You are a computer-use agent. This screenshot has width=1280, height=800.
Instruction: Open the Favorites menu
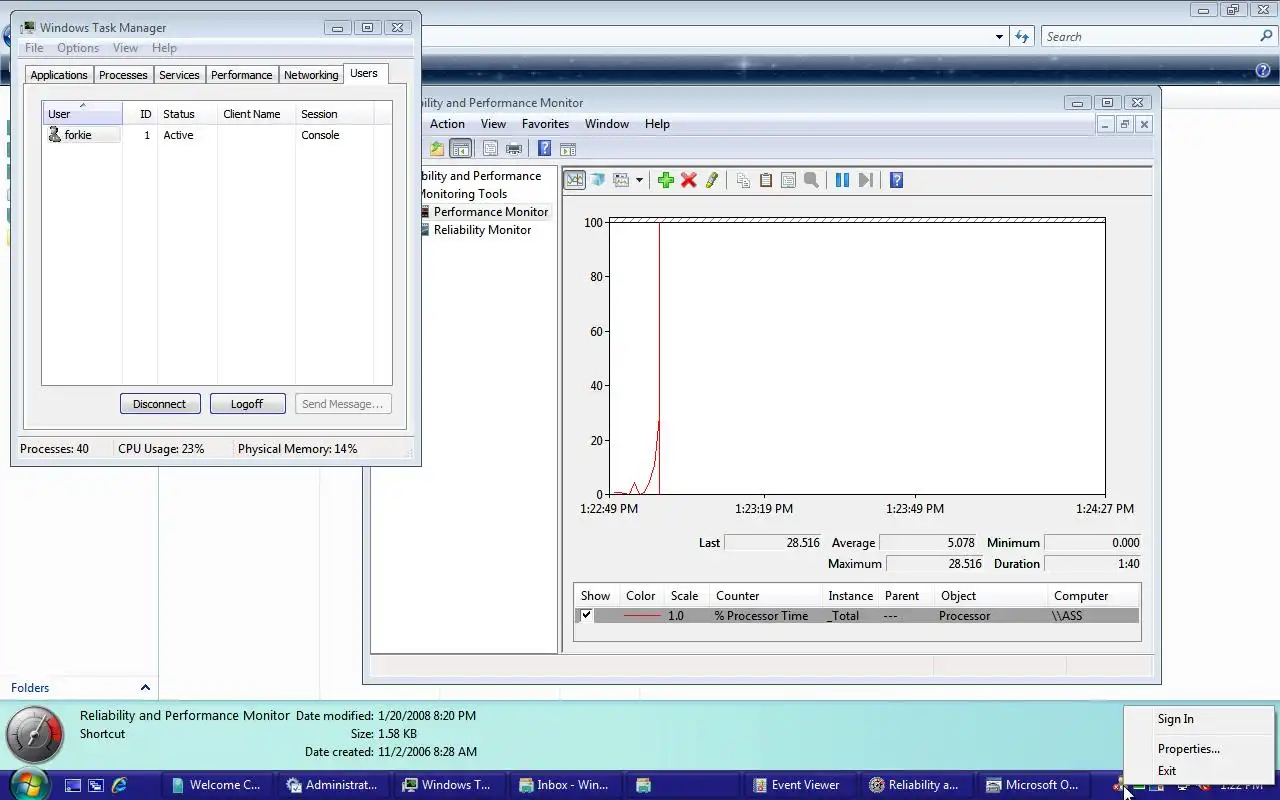(x=545, y=124)
